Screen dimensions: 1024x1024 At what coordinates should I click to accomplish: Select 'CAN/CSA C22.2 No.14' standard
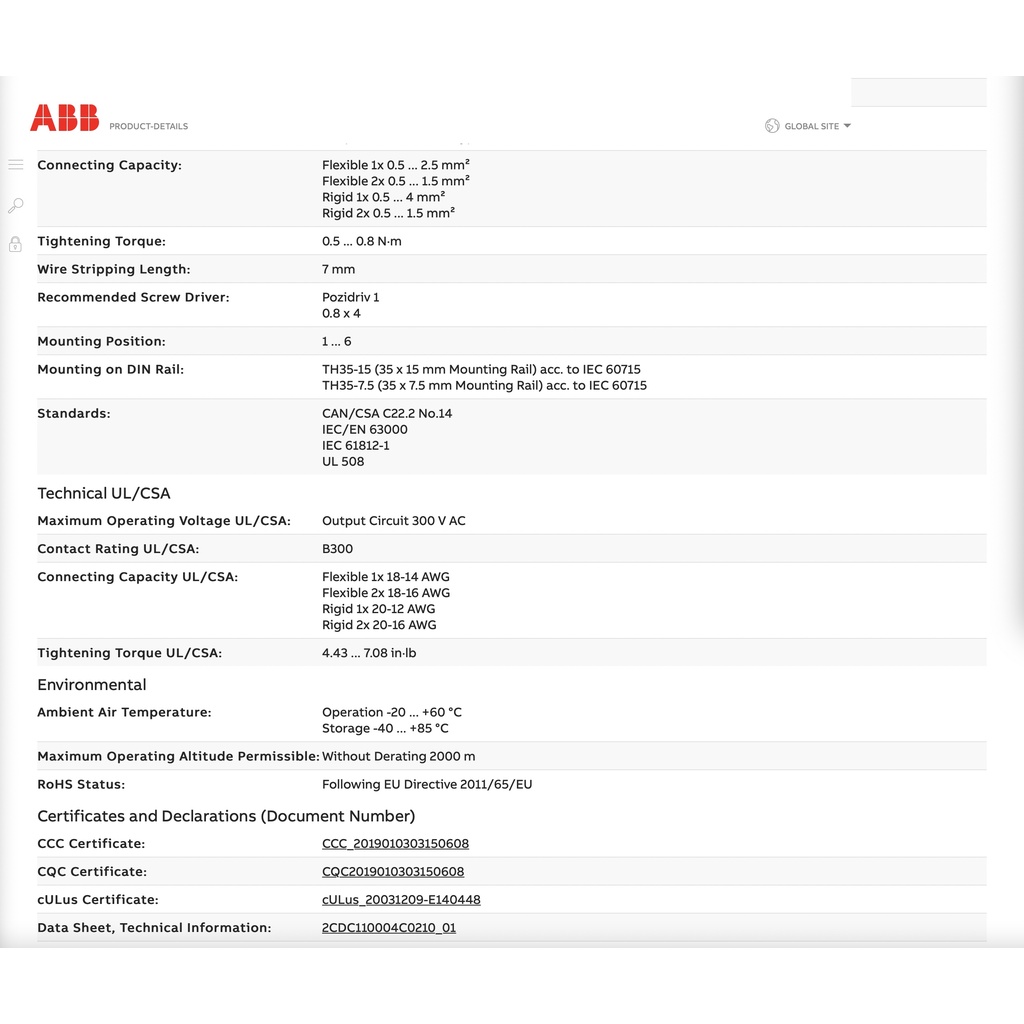pos(387,413)
